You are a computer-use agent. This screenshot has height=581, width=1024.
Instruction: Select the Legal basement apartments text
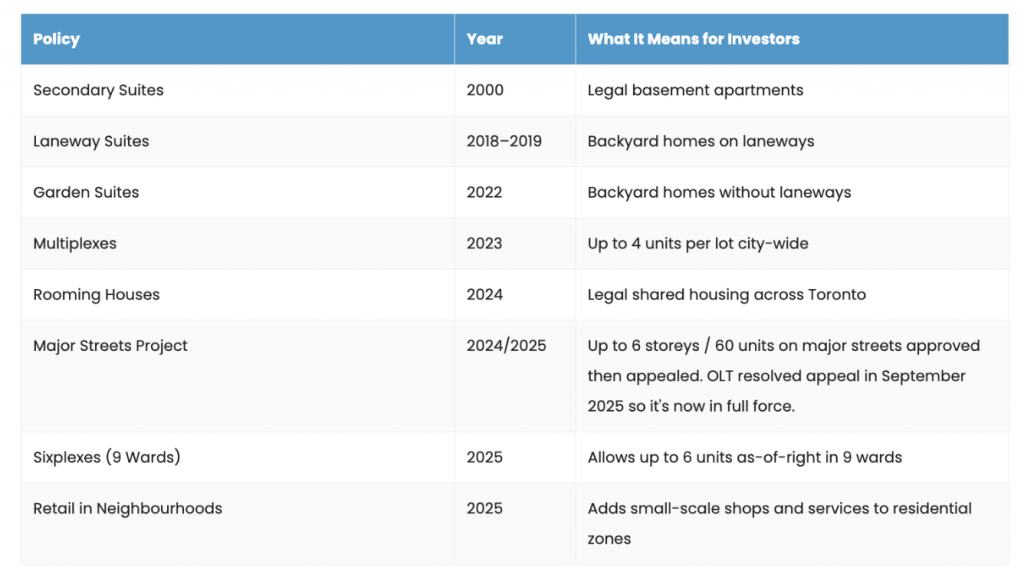click(x=695, y=90)
